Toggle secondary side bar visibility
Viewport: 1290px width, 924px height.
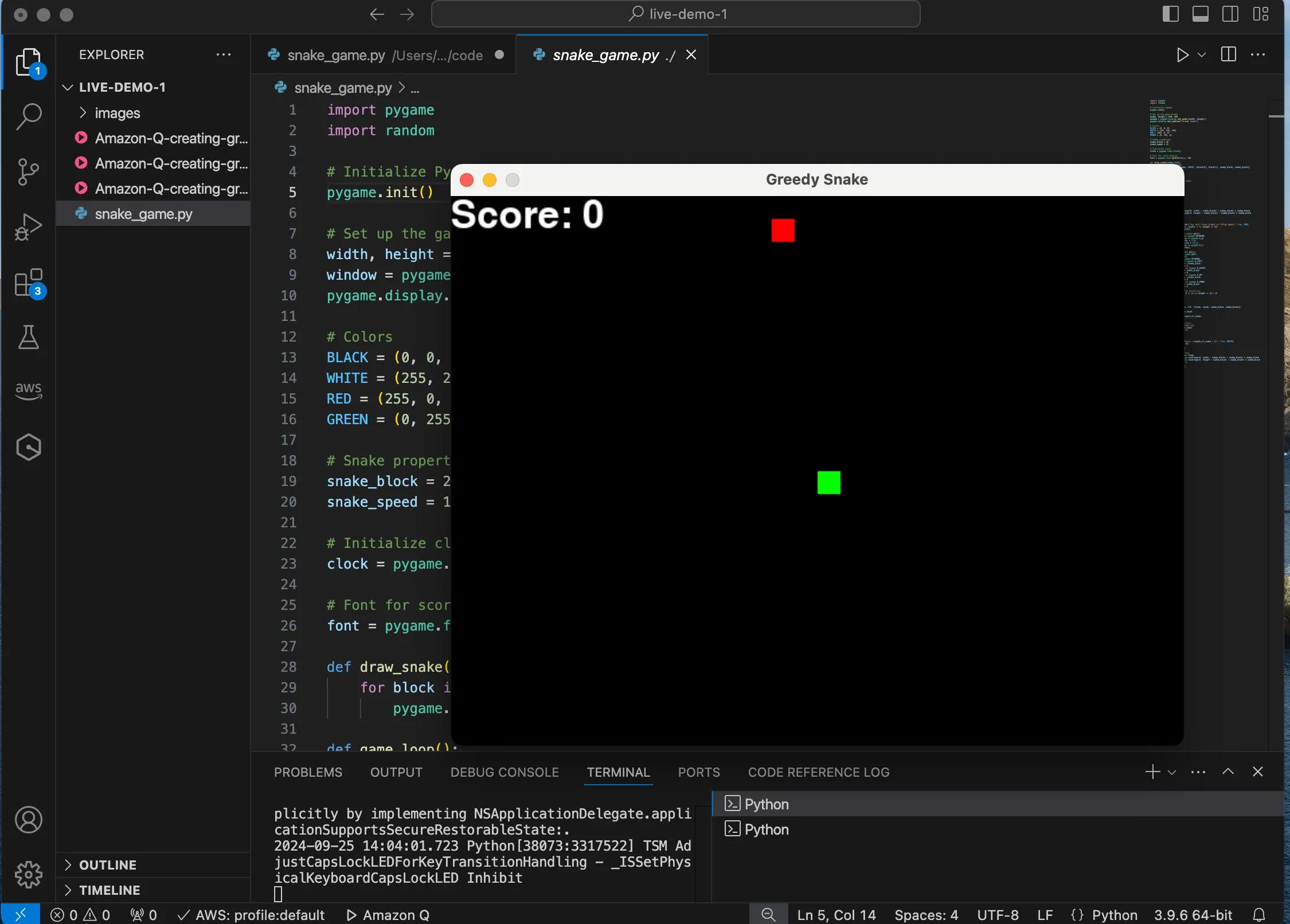pos(1230,14)
